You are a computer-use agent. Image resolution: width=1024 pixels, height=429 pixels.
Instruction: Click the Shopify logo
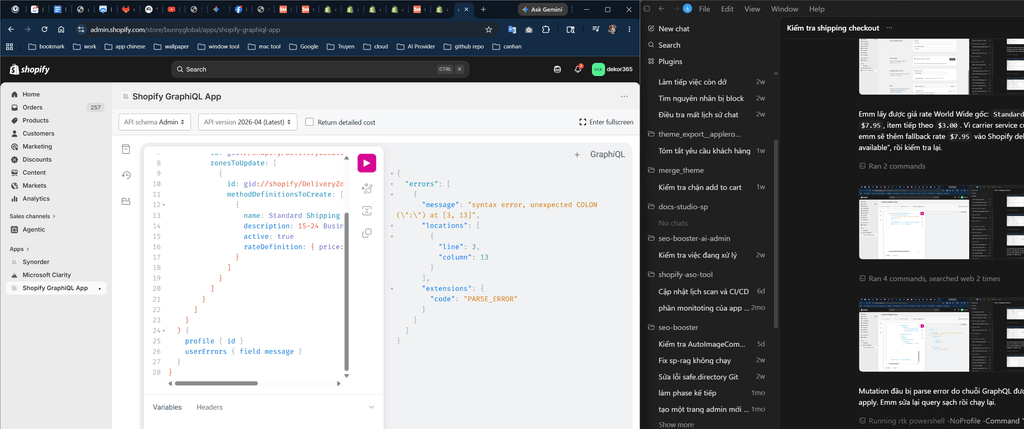point(29,69)
